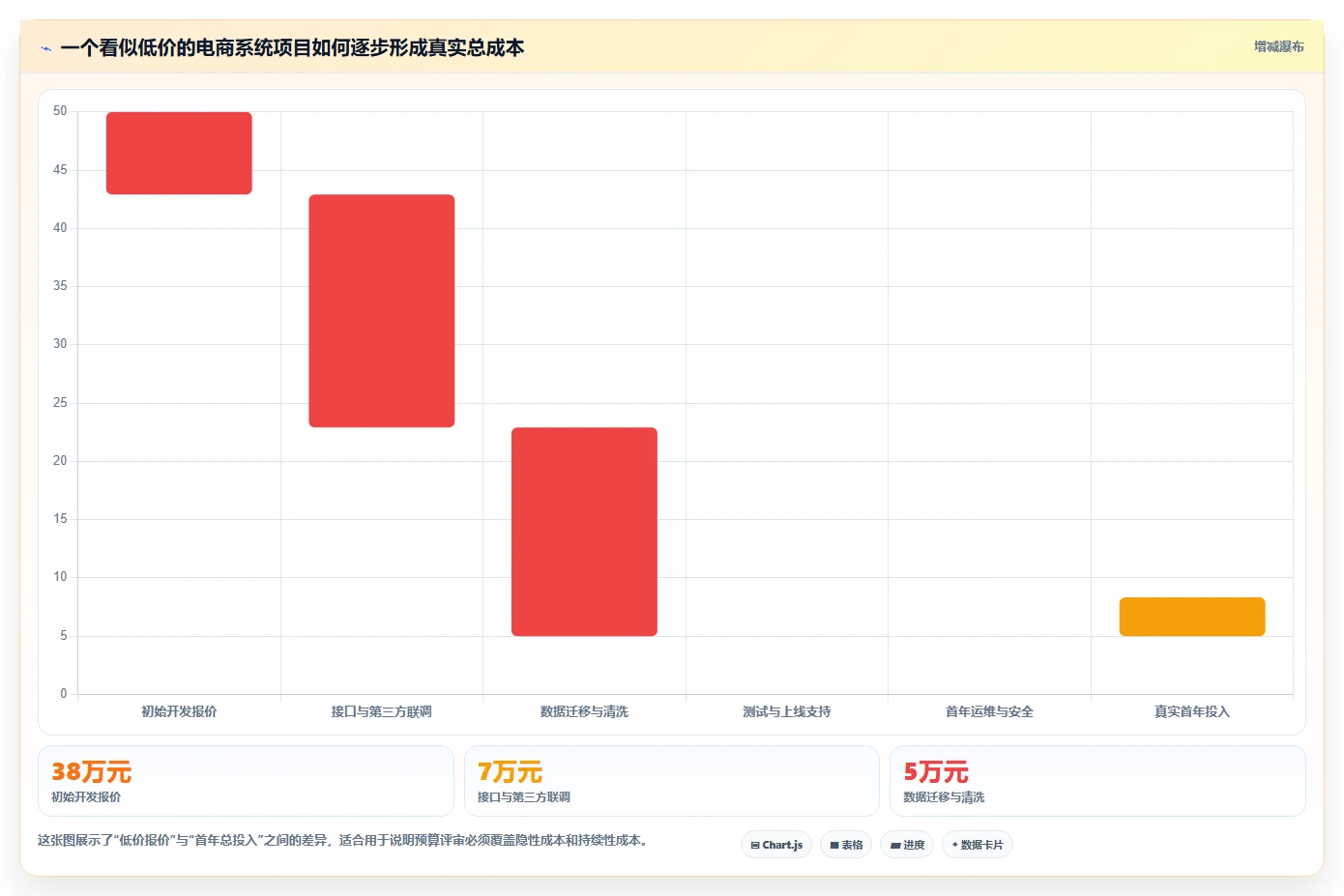Screen dimensions: 1344x896
Task: Click the x-axis label 测试与上线支持
Action: 787,711
